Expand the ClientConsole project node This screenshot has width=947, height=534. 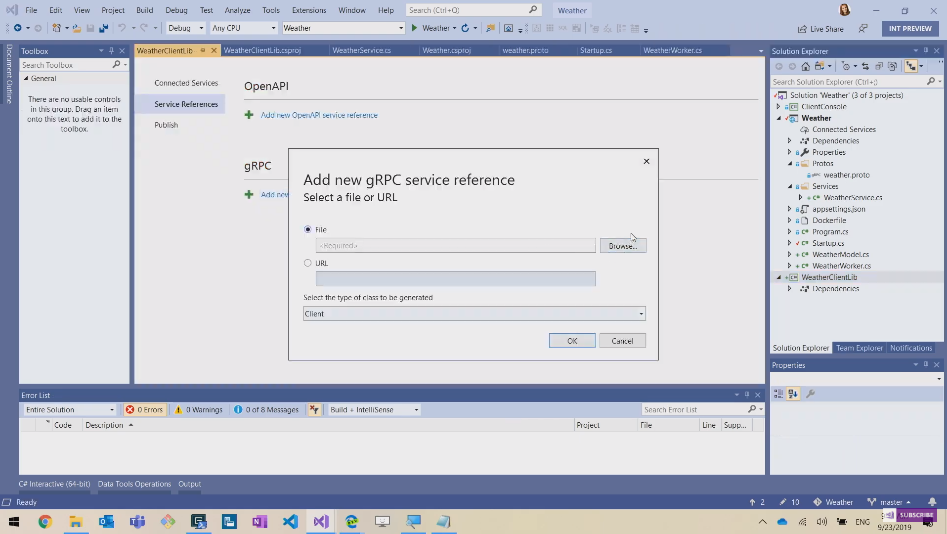(779, 106)
